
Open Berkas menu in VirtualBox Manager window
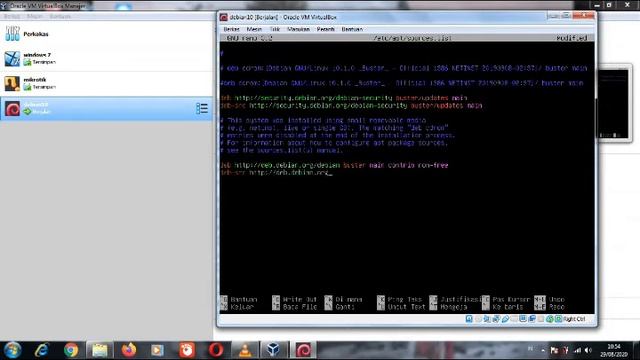[x=12, y=16]
